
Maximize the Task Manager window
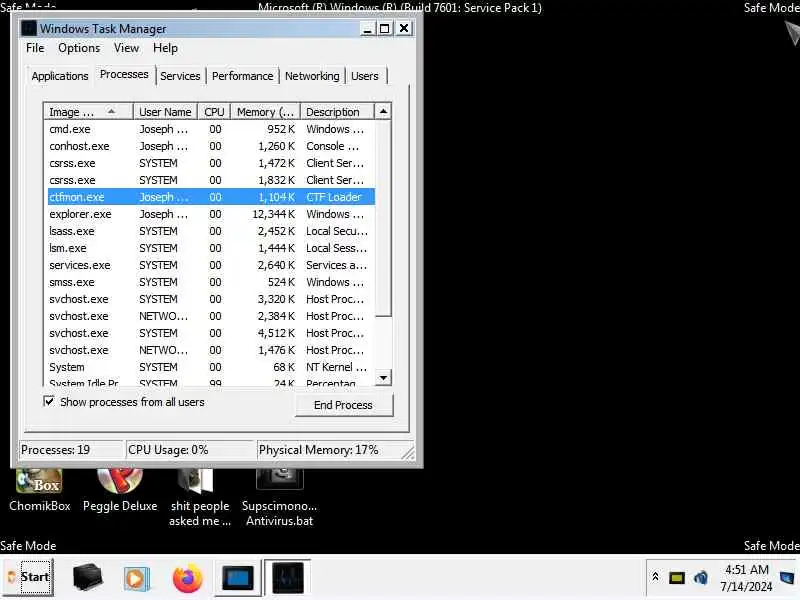coord(385,29)
